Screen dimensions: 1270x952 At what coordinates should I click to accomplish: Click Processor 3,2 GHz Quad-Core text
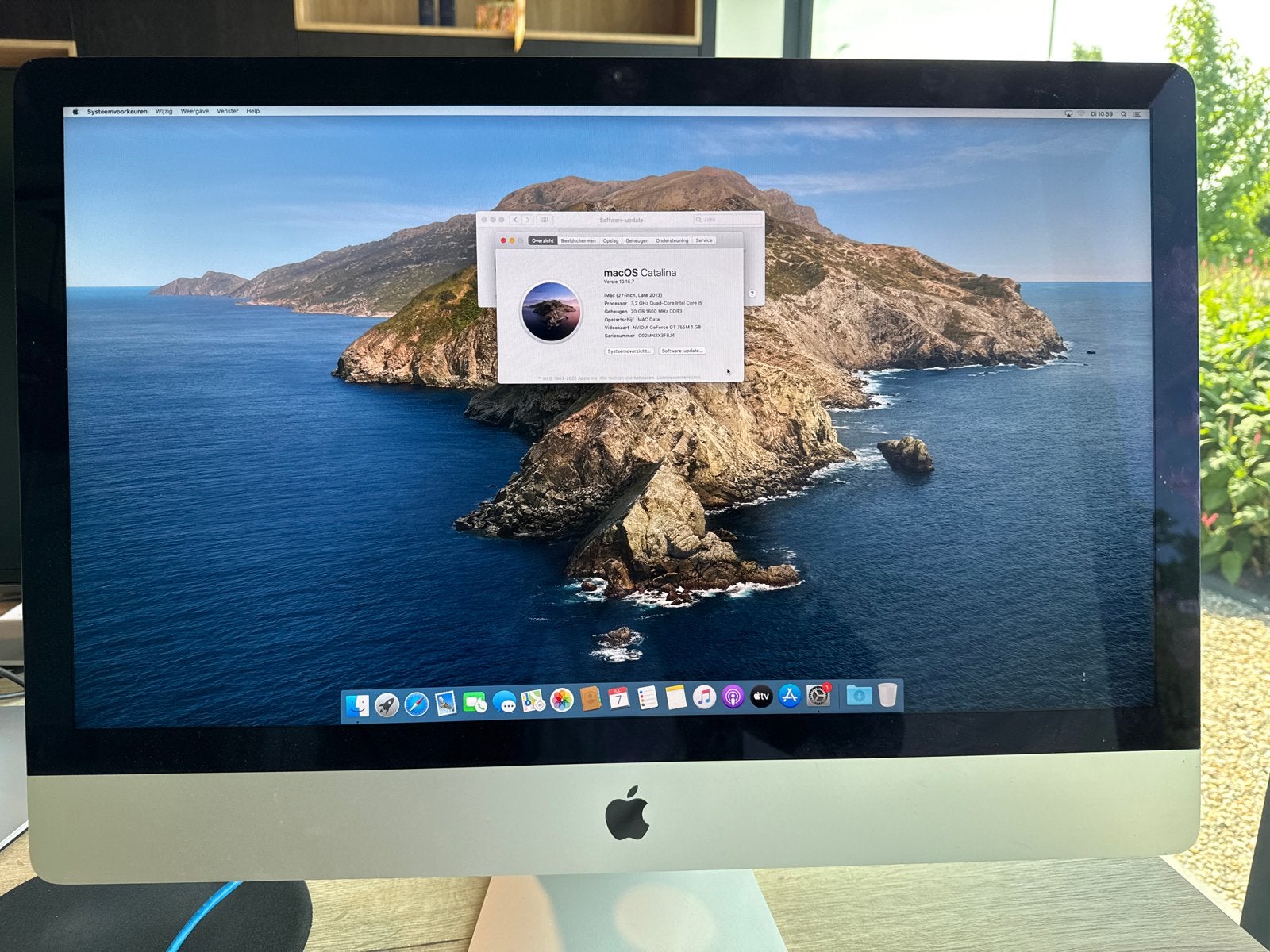click(653, 303)
